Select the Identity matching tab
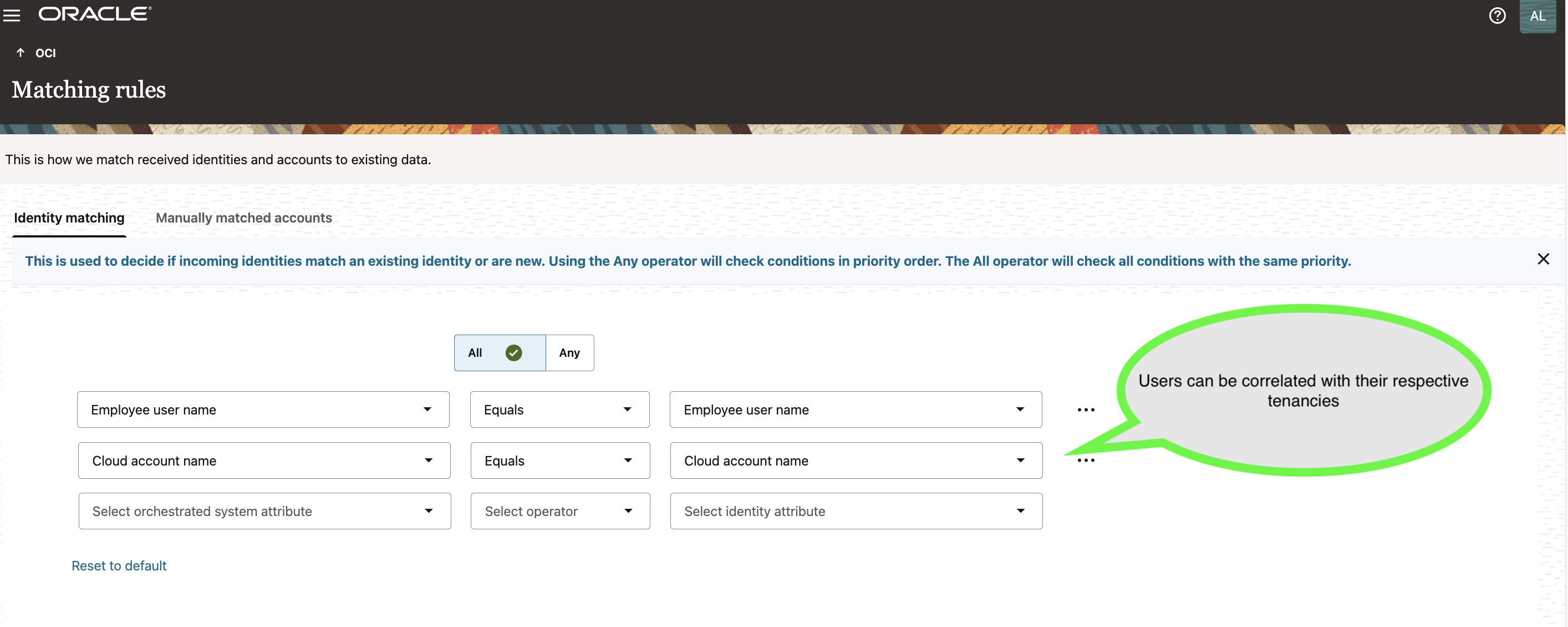The width and height of the screenshot is (1568, 627). coord(69,218)
